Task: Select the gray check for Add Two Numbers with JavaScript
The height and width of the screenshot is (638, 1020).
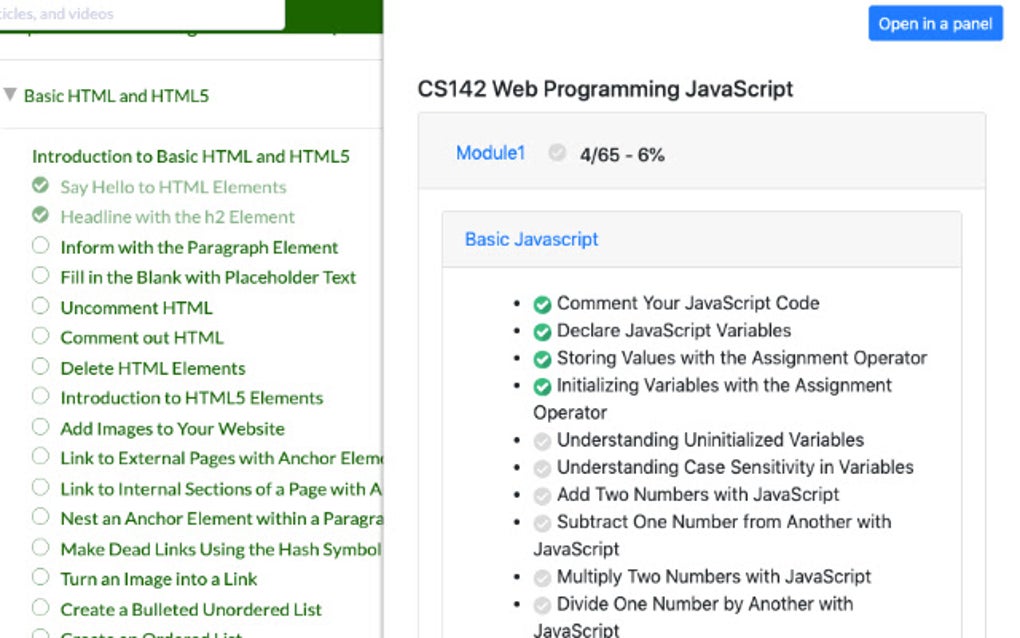Action: (543, 494)
